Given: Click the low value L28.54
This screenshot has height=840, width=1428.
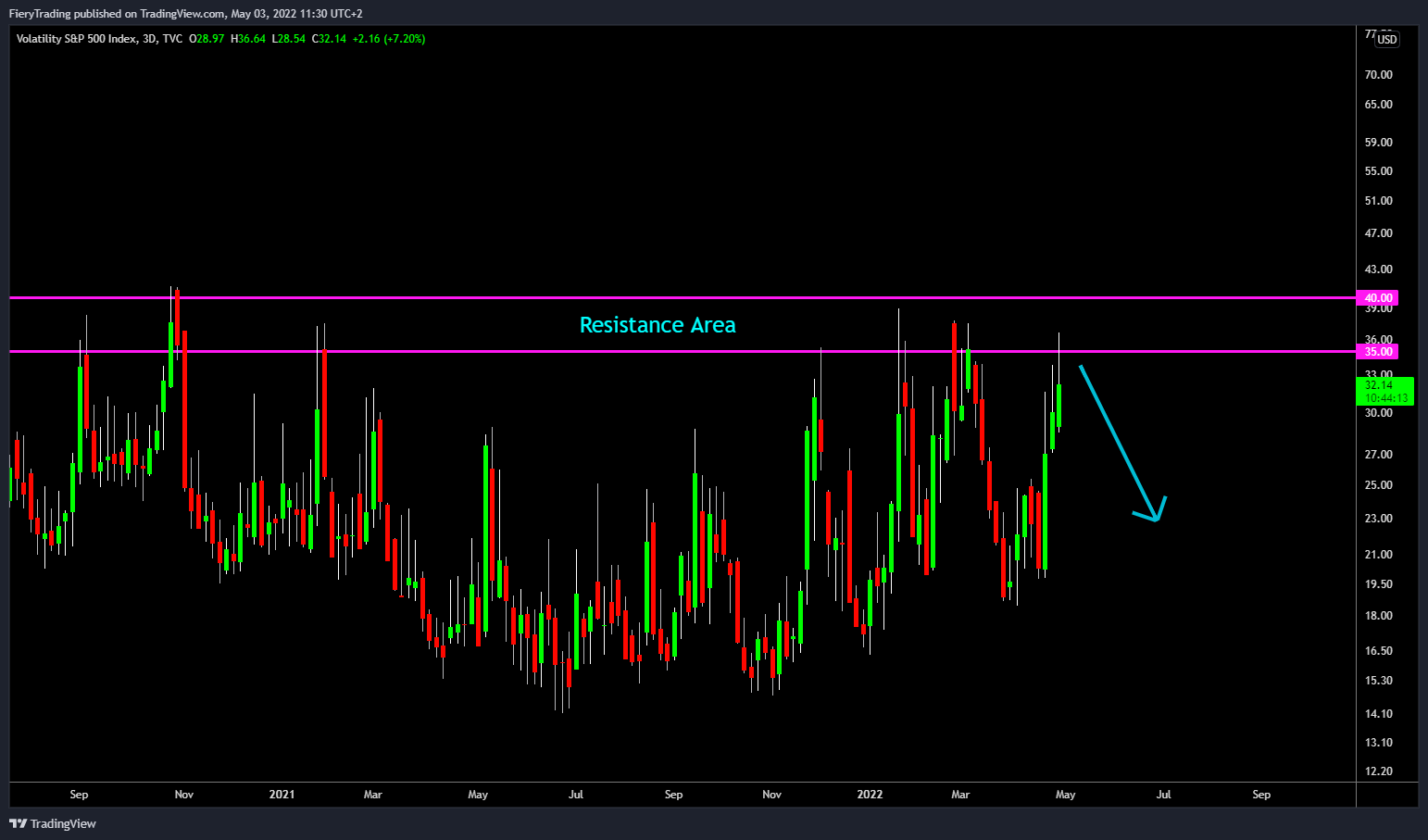Looking at the screenshot, I should click(x=289, y=39).
